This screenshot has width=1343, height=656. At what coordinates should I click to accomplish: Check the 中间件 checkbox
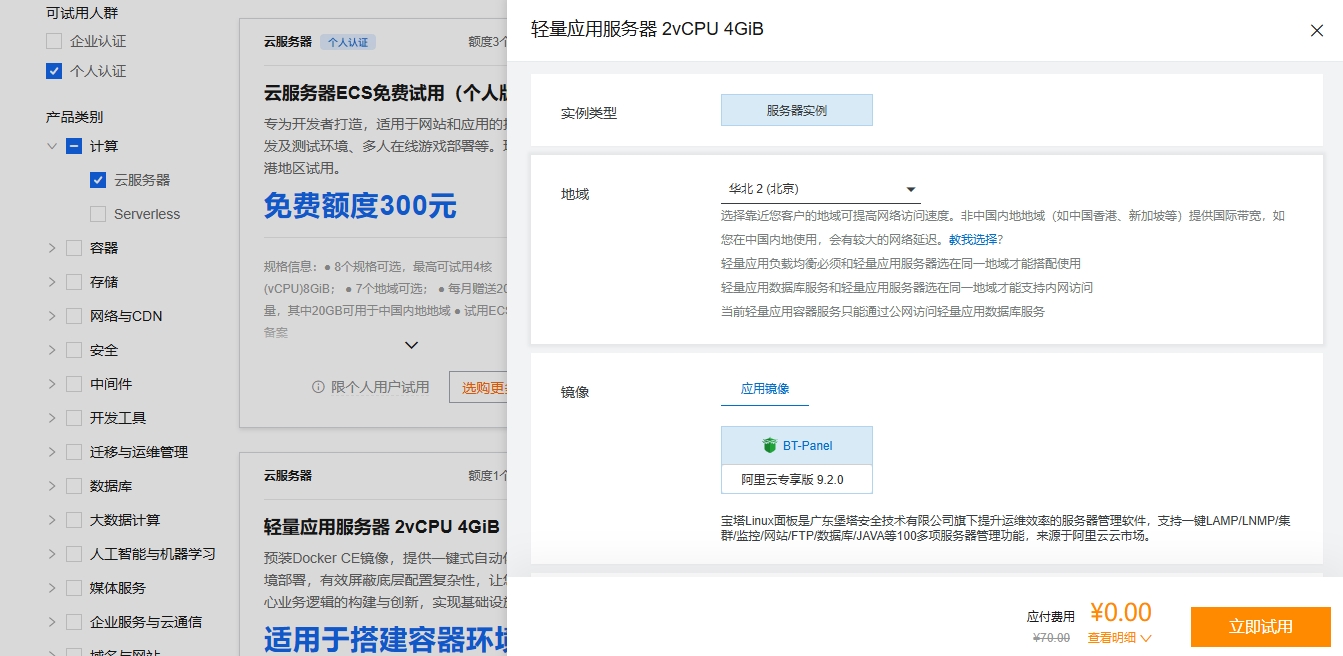(x=74, y=384)
